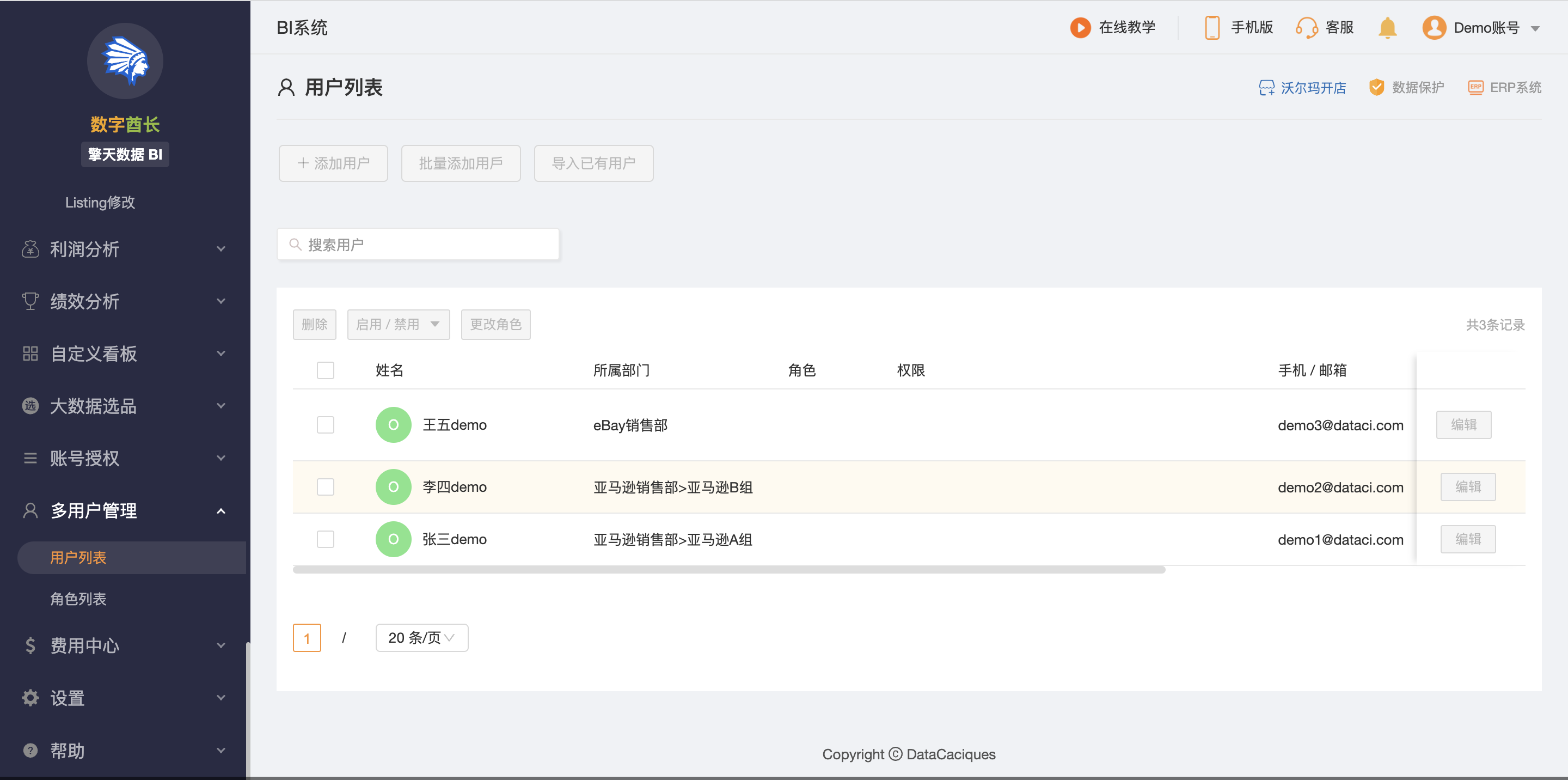Click the 数字酋长 logo image
The image size is (1568, 780).
(125, 61)
